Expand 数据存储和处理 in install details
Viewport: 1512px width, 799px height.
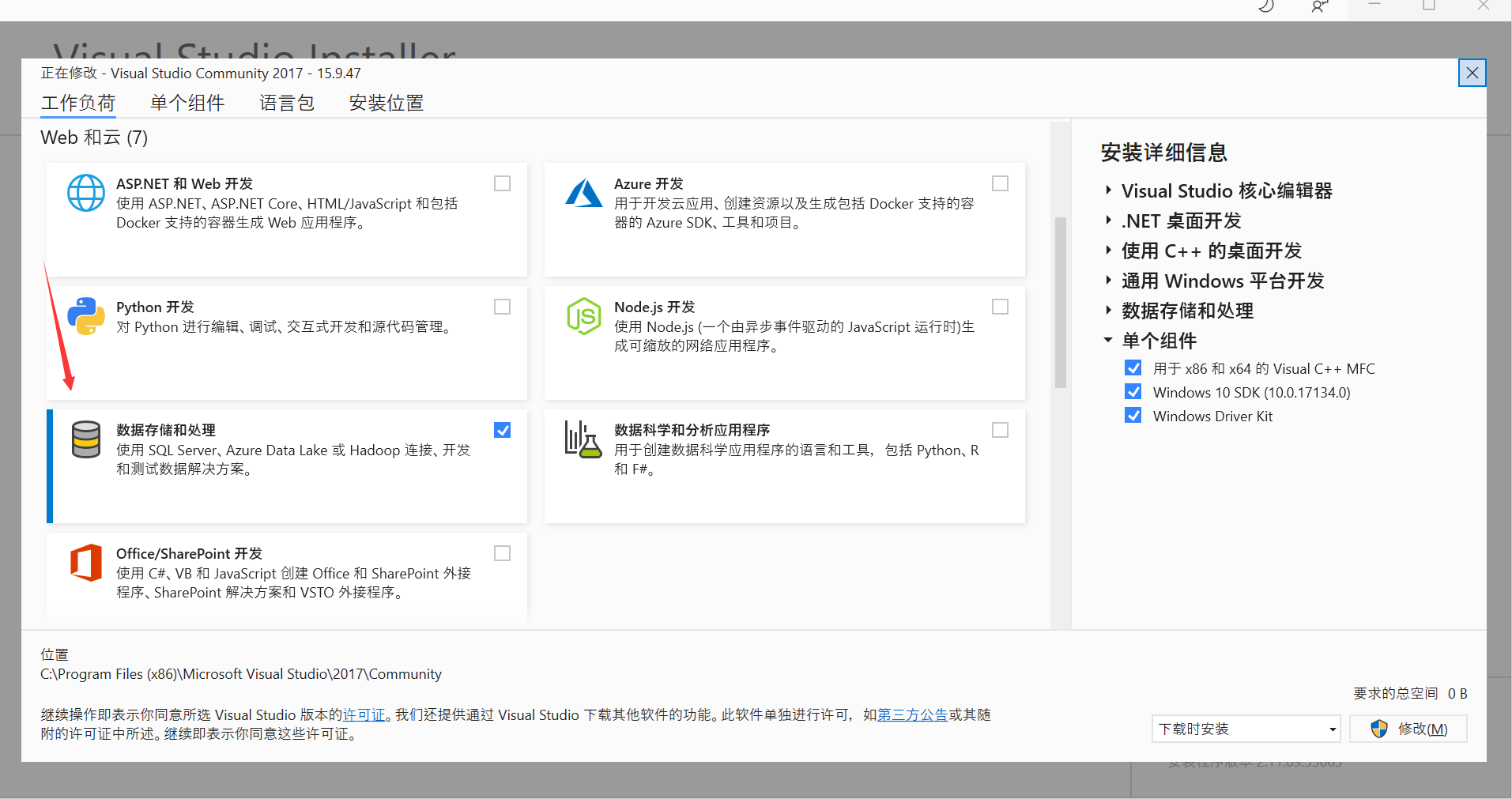click(1108, 311)
